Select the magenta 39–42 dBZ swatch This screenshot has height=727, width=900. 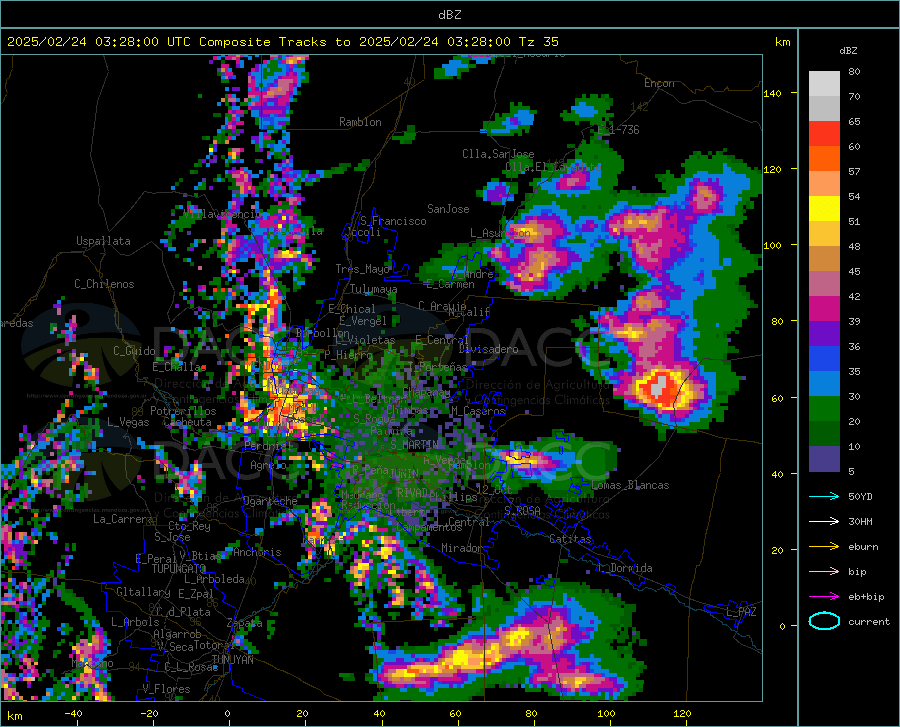[x=824, y=309]
